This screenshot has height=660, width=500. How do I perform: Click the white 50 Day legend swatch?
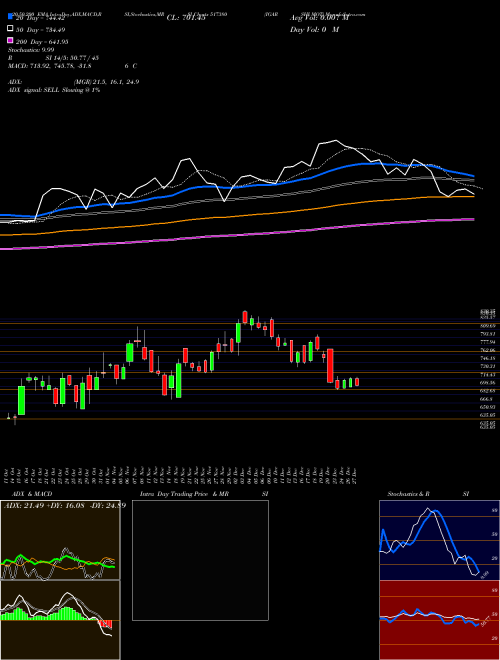(11, 29)
